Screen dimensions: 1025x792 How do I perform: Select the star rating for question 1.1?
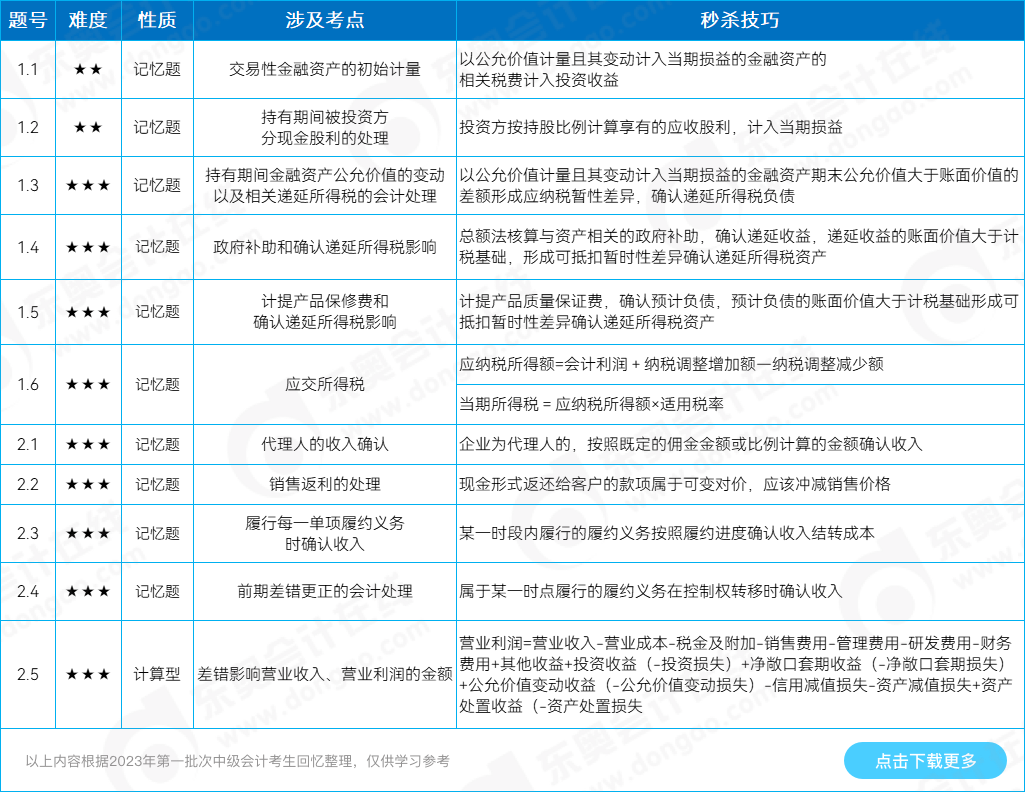pos(88,70)
